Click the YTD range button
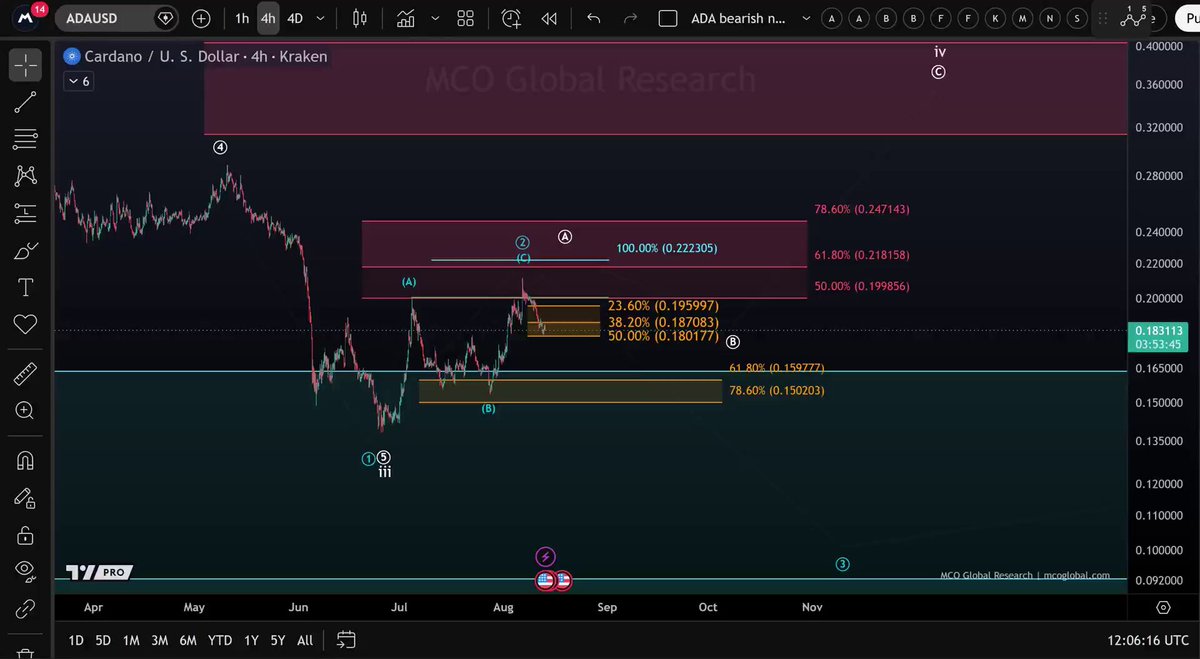 (220, 640)
